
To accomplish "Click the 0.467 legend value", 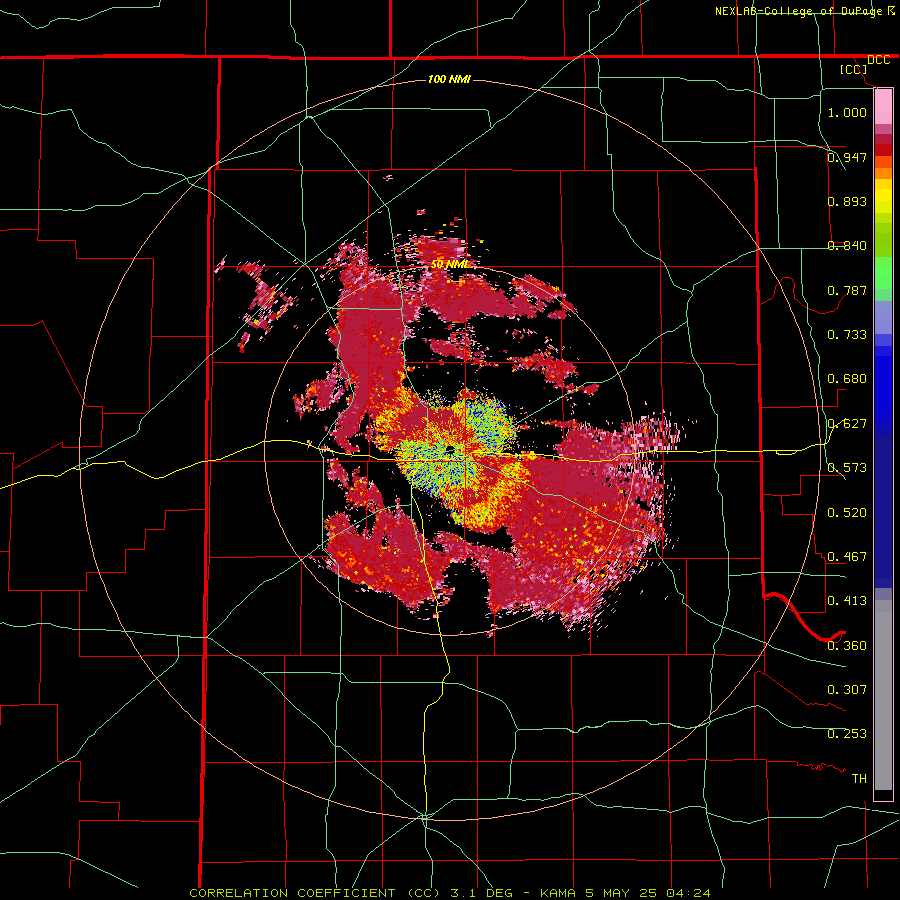I will point(847,556).
